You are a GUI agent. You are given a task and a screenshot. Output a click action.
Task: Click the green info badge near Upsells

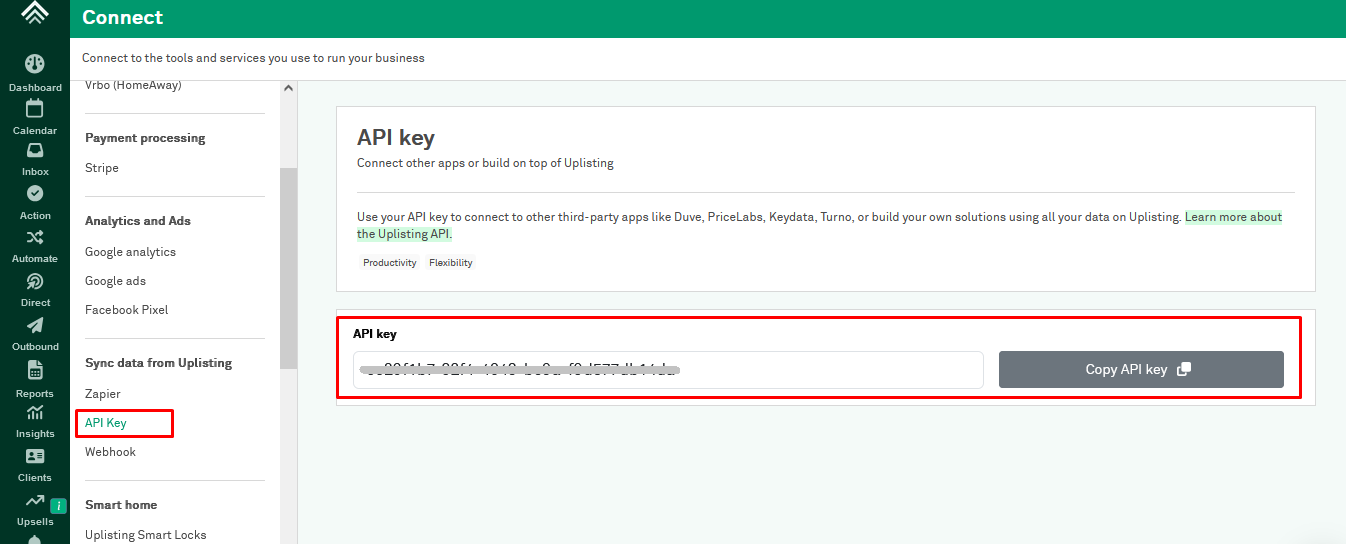pyautogui.click(x=58, y=506)
